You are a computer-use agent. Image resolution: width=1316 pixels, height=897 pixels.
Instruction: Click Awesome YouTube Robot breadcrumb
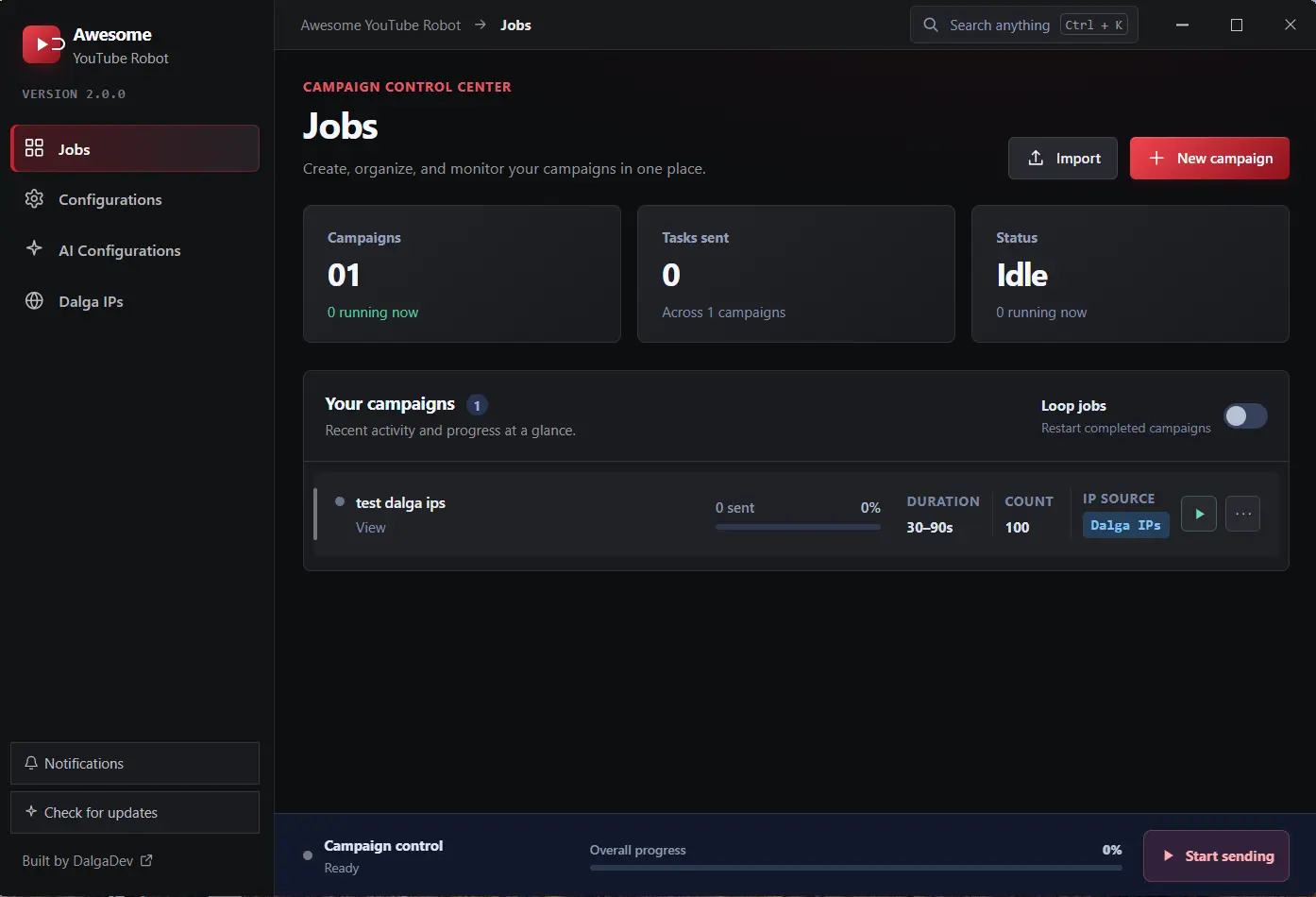click(380, 25)
